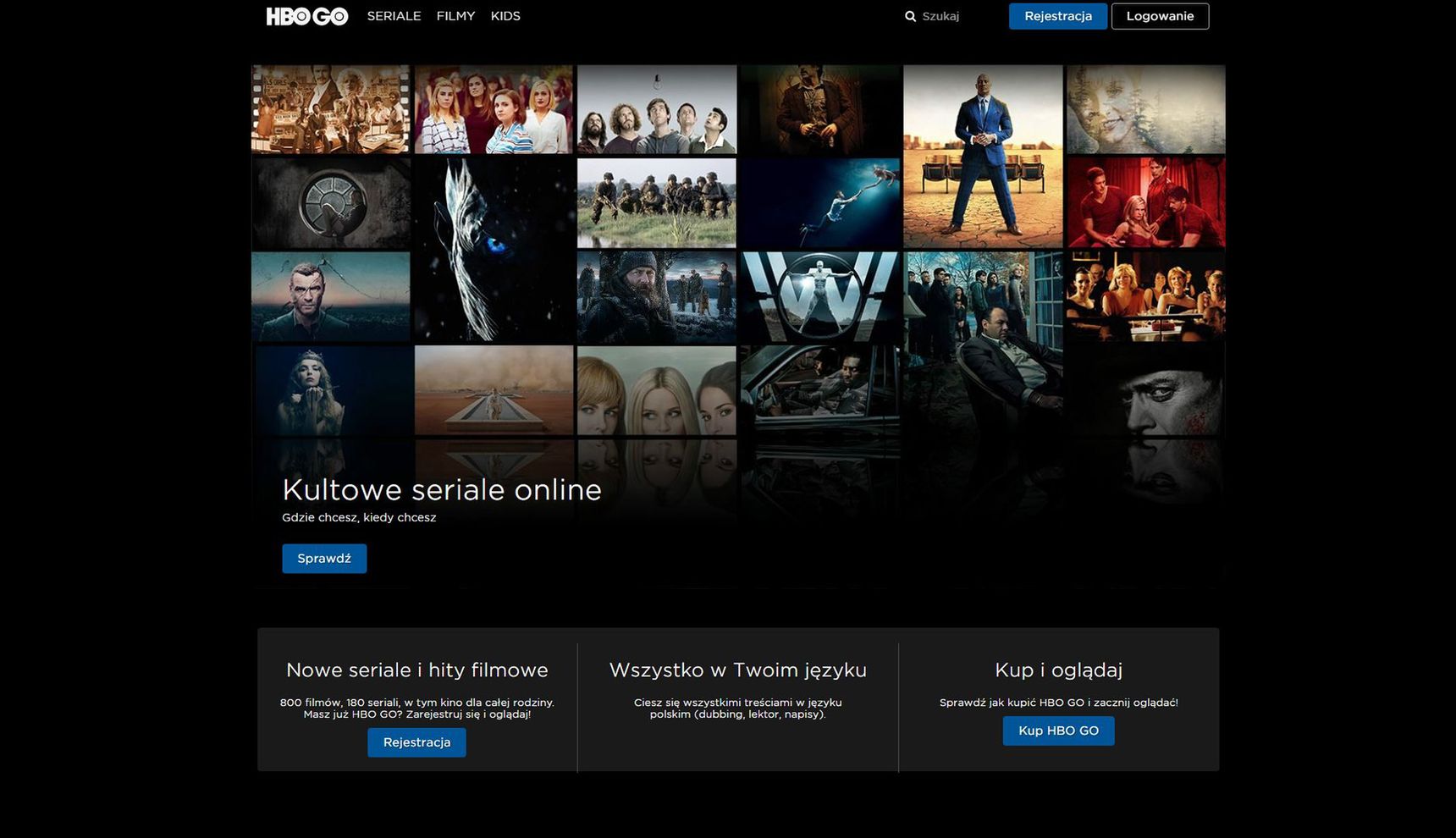The width and height of the screenshot is (1456, 838).
Task: Open the round hatch door poster
Action: pyautogui.click(x=331, y=202)
